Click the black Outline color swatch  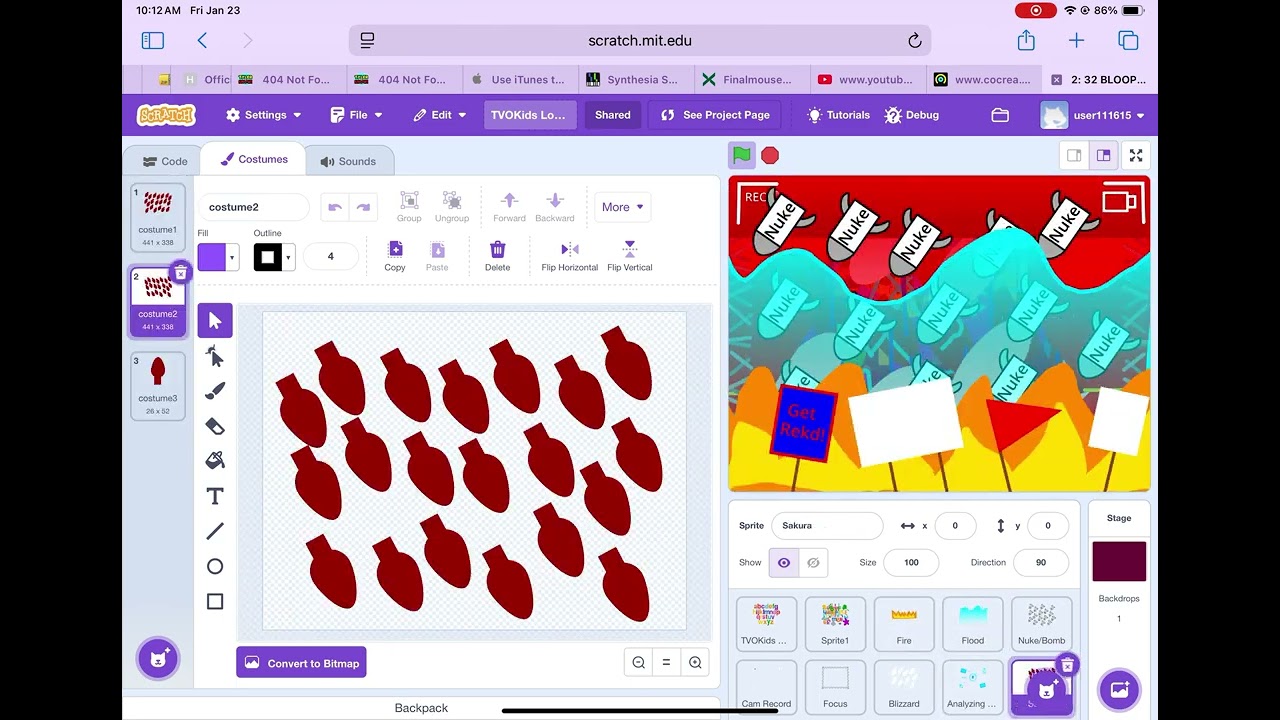point(267,258)
